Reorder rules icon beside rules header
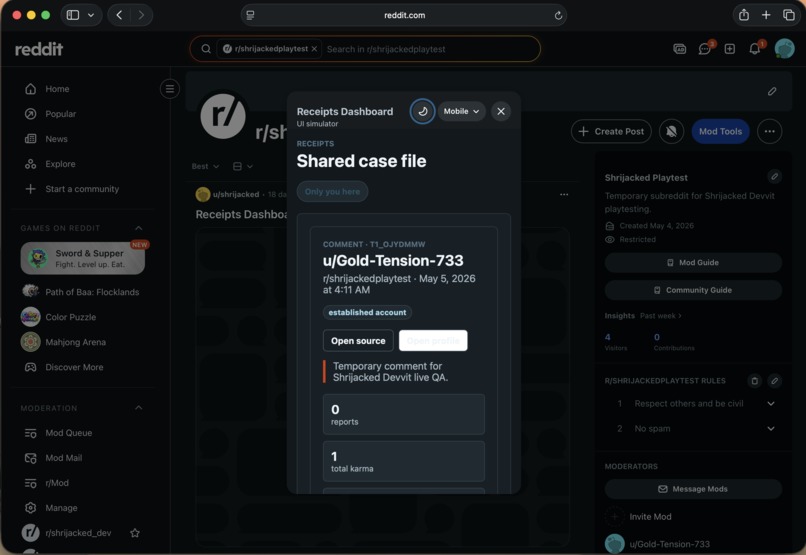The width and height of the screenshot is (806, 555). pos(754,381)
